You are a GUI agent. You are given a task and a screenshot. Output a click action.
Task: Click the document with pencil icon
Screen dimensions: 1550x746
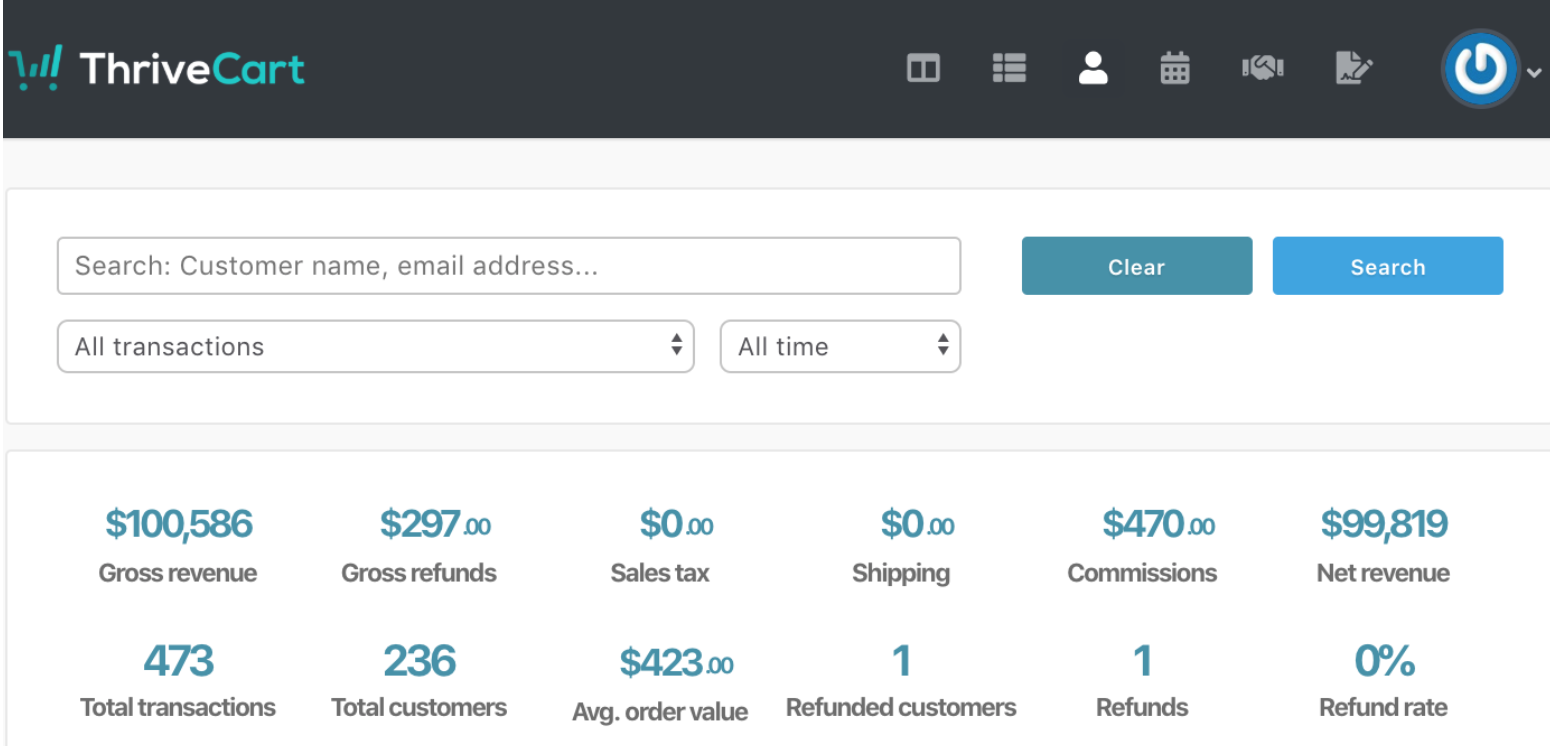1353,69
